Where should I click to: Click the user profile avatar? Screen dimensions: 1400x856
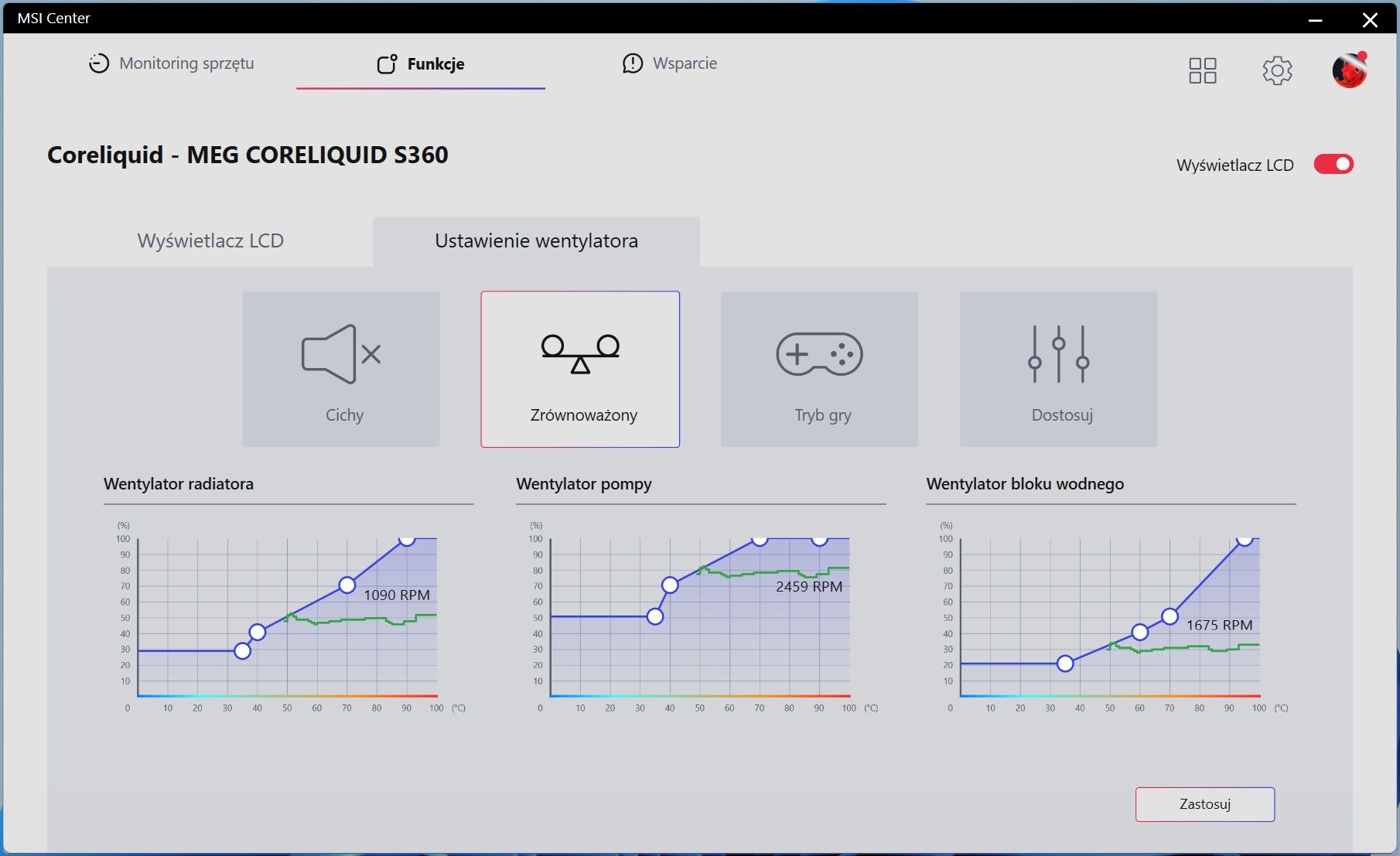click(1350, 70)
